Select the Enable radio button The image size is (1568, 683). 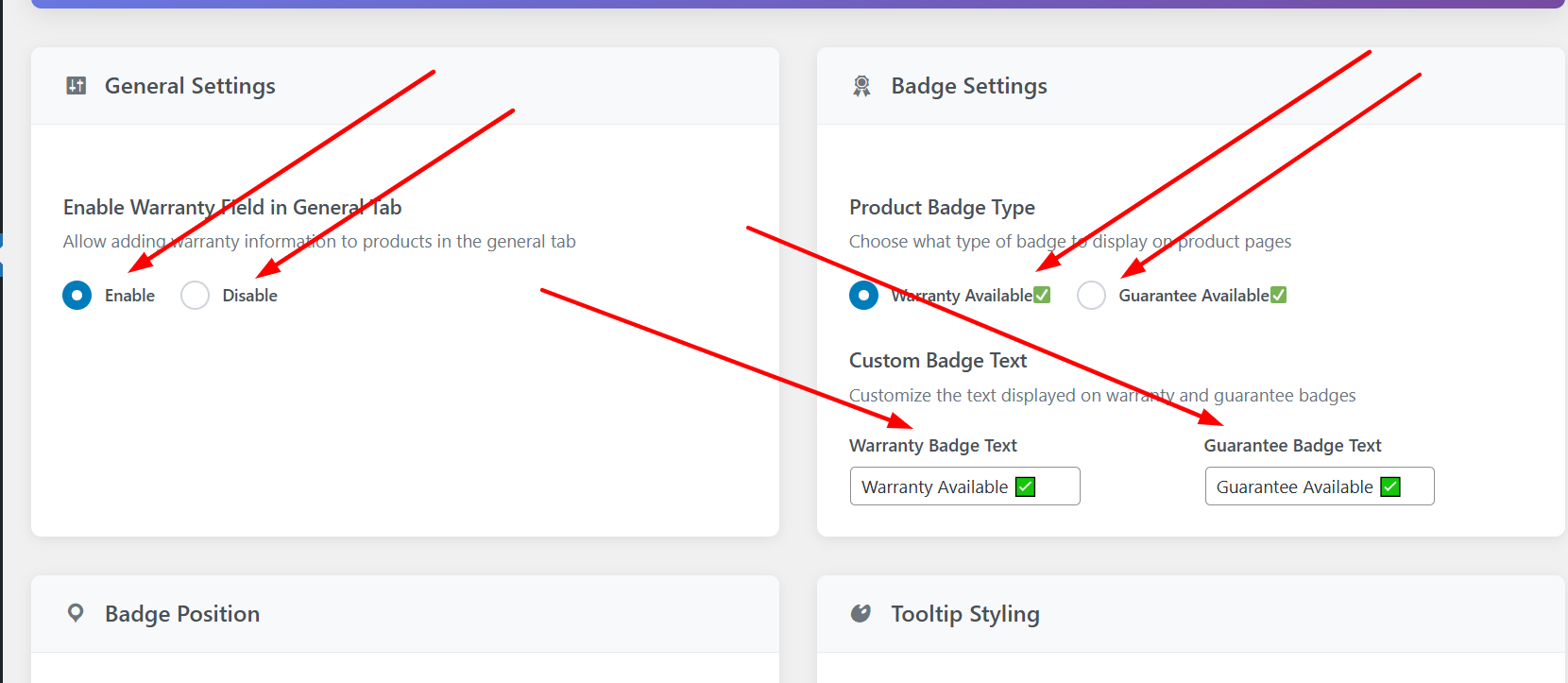77,295
